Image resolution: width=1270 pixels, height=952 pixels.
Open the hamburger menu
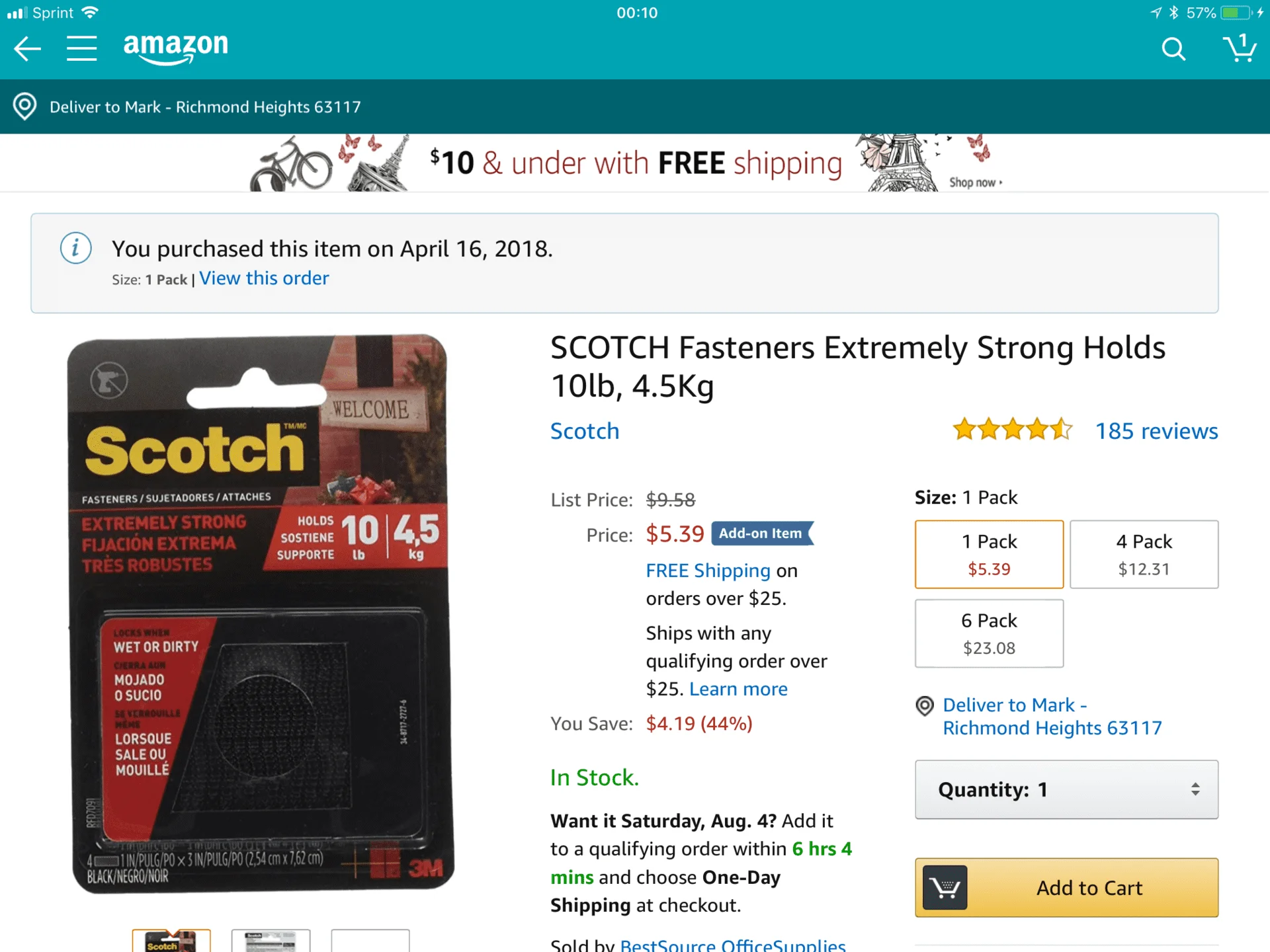[81, 49]
